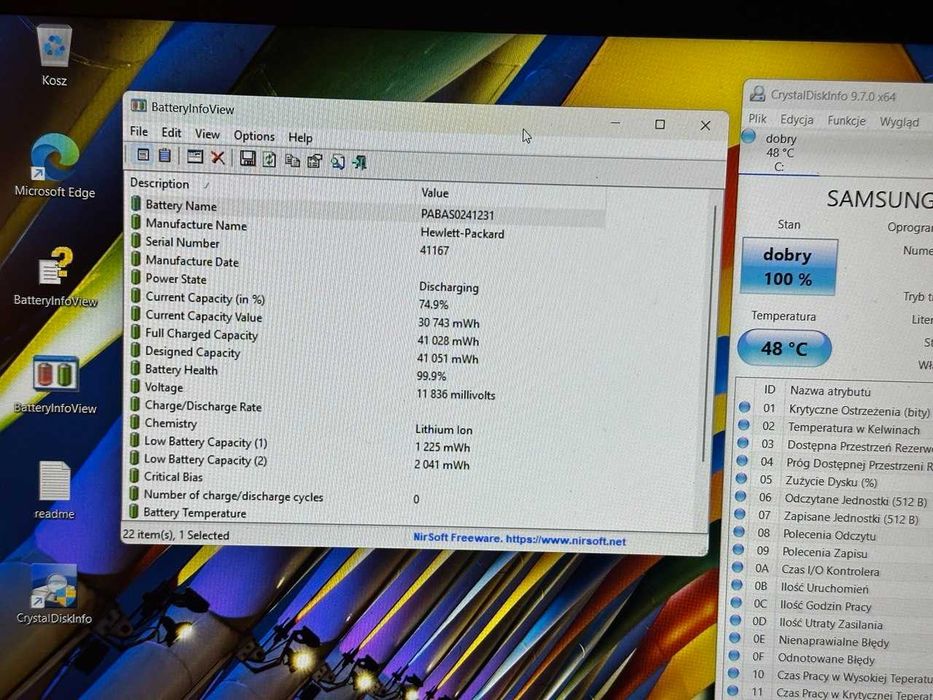Open Plik menu in CrystalDiskInfo
This screenshot has width=933, height=700.
click(757, 118)
